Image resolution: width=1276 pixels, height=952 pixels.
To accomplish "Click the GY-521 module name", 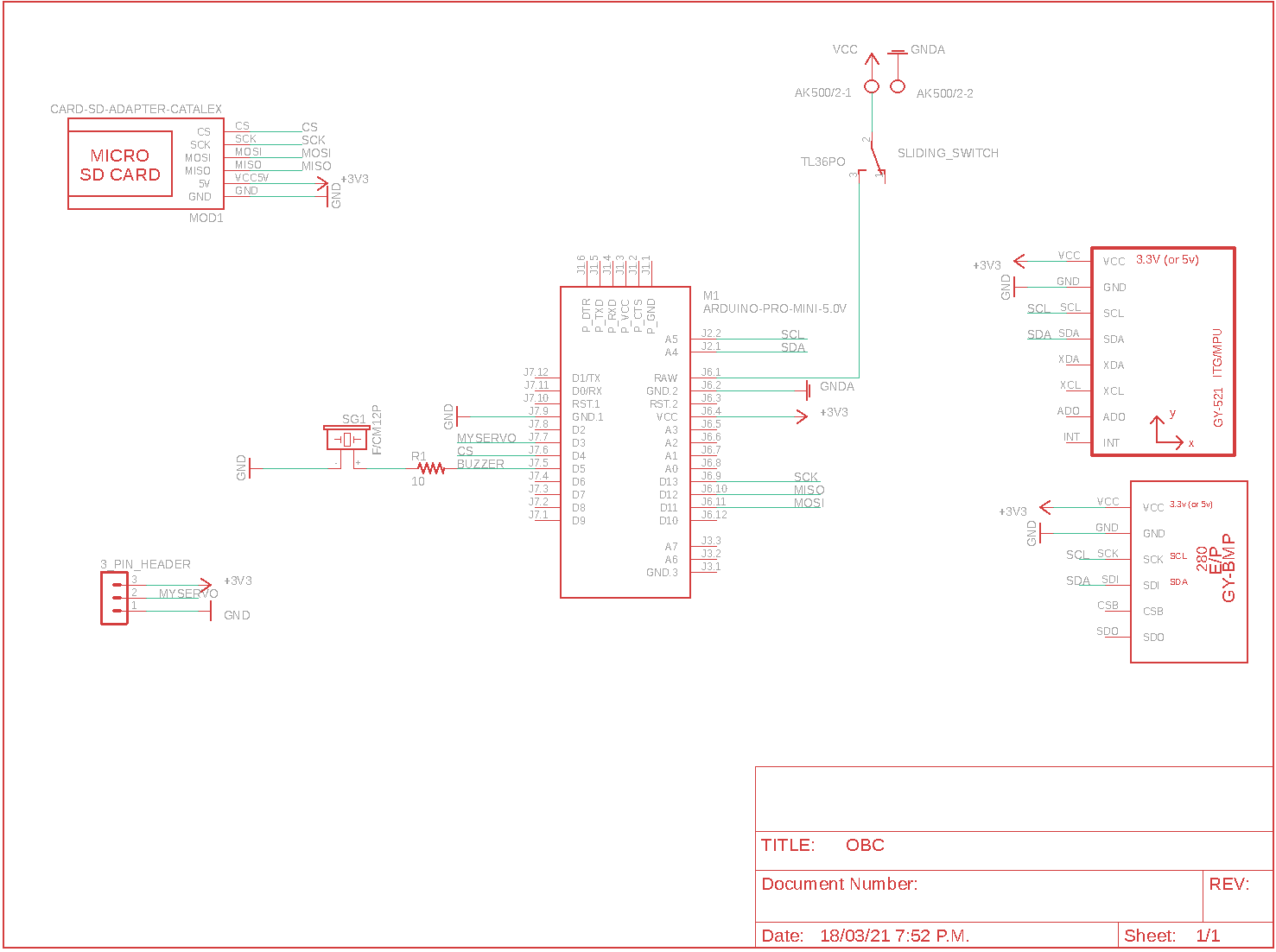I will [x=1218, y=407].
